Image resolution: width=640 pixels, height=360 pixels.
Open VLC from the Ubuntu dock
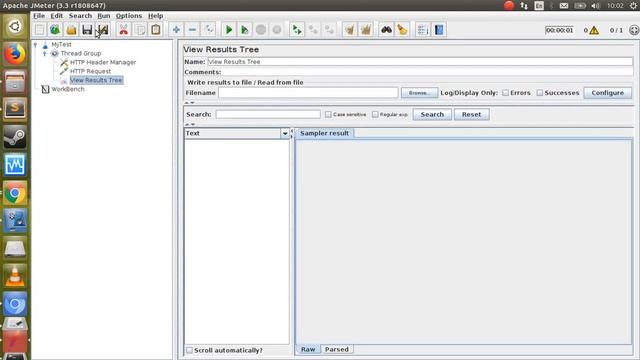click(15, 276)
